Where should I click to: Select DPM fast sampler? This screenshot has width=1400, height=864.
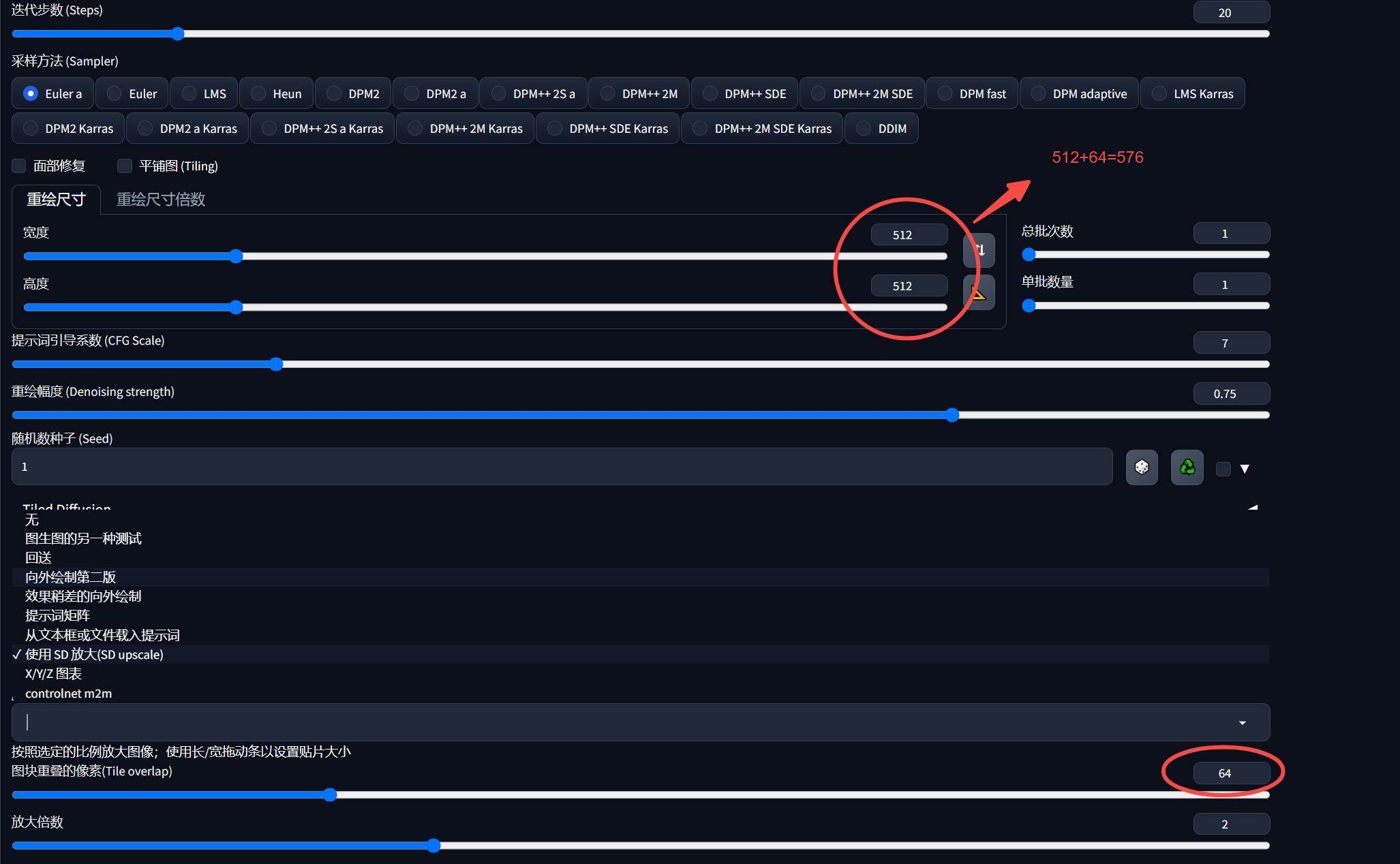point(973,93)
